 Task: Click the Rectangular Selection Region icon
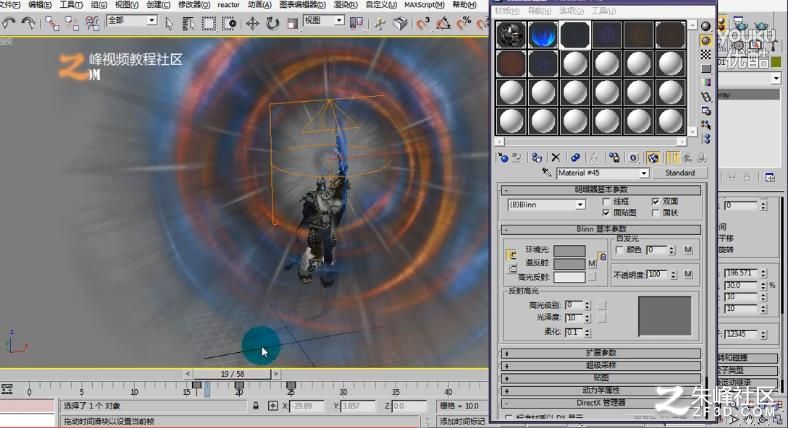coord(209,23)
